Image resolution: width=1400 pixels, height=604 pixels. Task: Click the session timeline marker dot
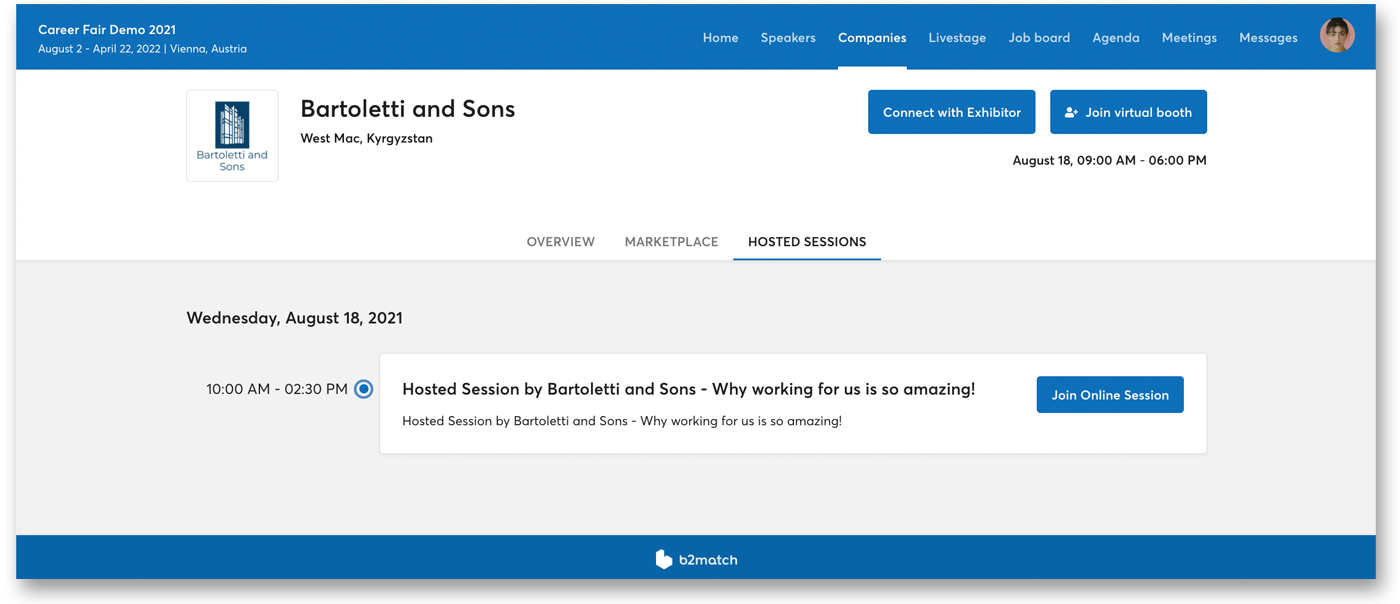[x=364, y=389]
